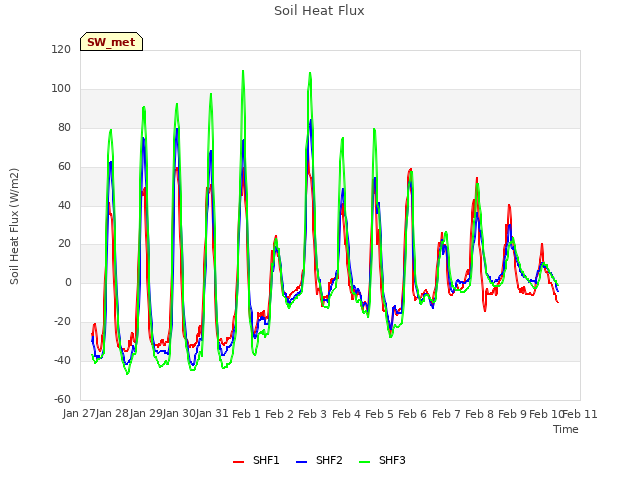Click the 120 y-axis tick label
The height and width of the screenshot is (480, 640).
point(61,49)
